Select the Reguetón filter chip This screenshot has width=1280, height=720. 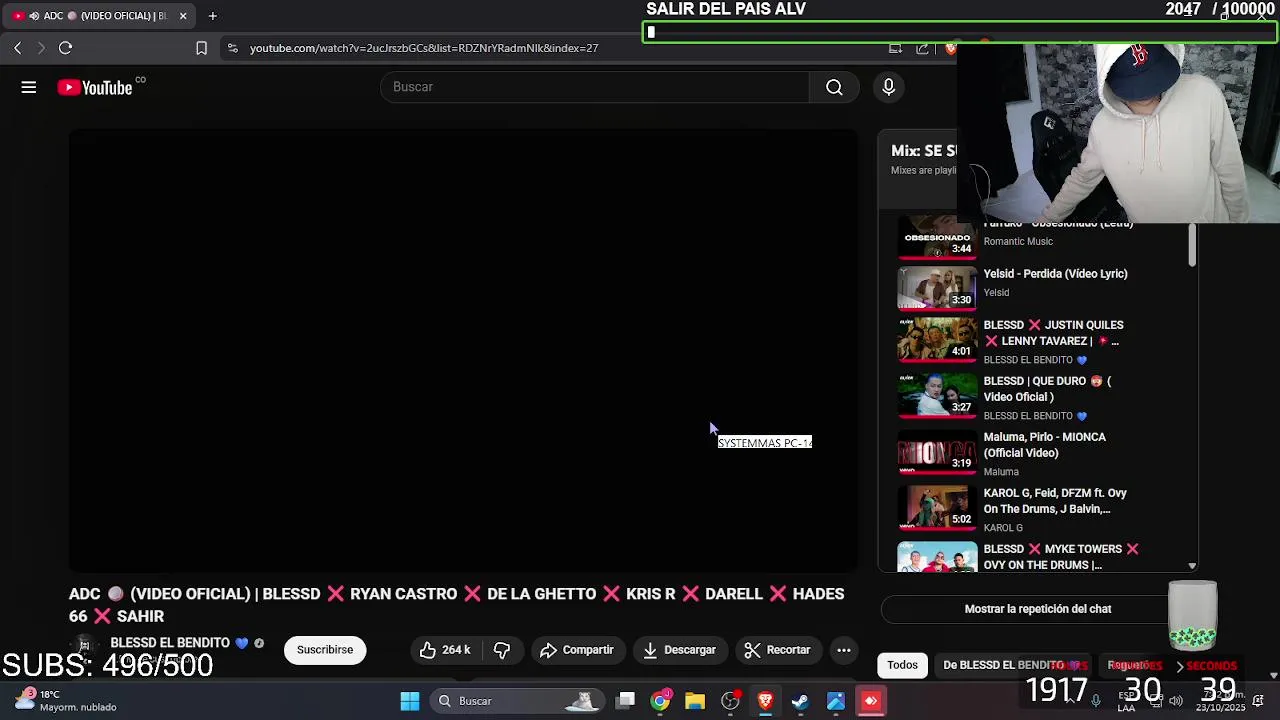tap(1130, 665)
